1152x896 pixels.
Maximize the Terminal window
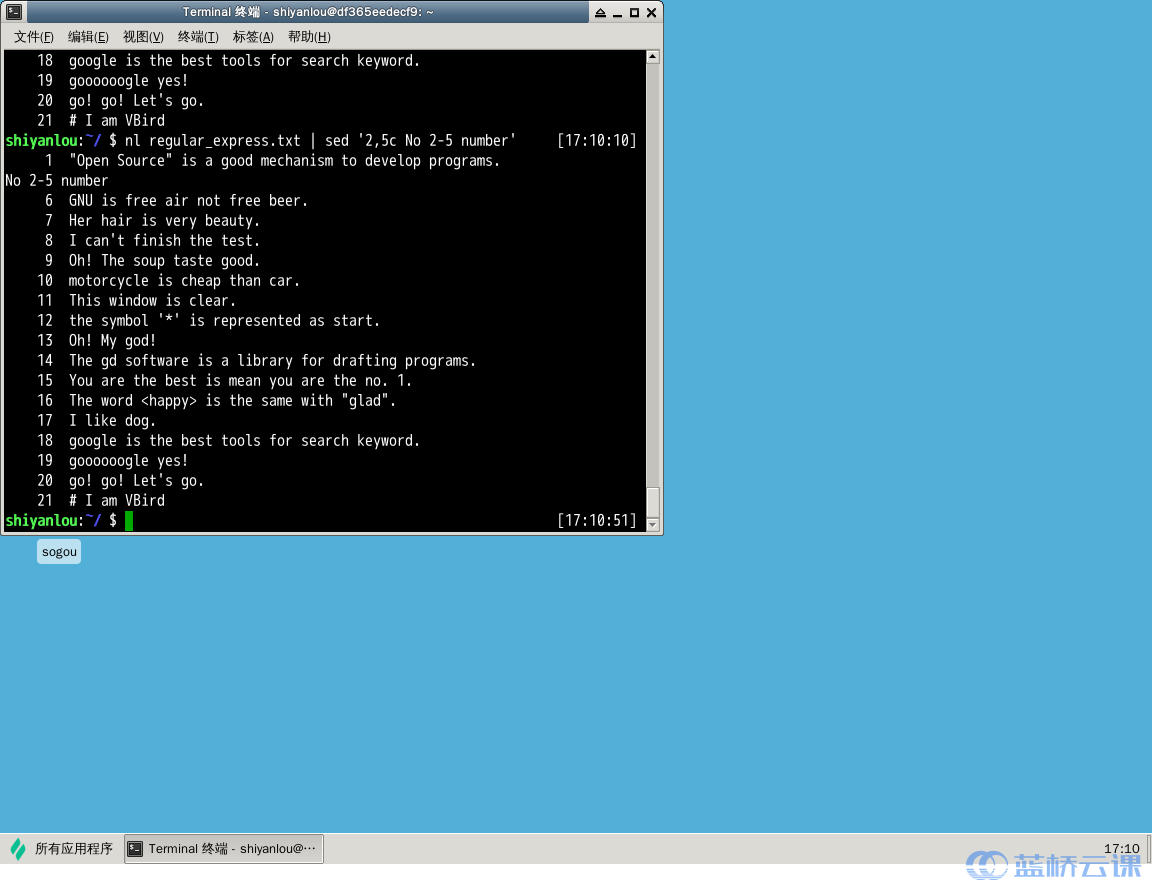(x=634, y=13)
